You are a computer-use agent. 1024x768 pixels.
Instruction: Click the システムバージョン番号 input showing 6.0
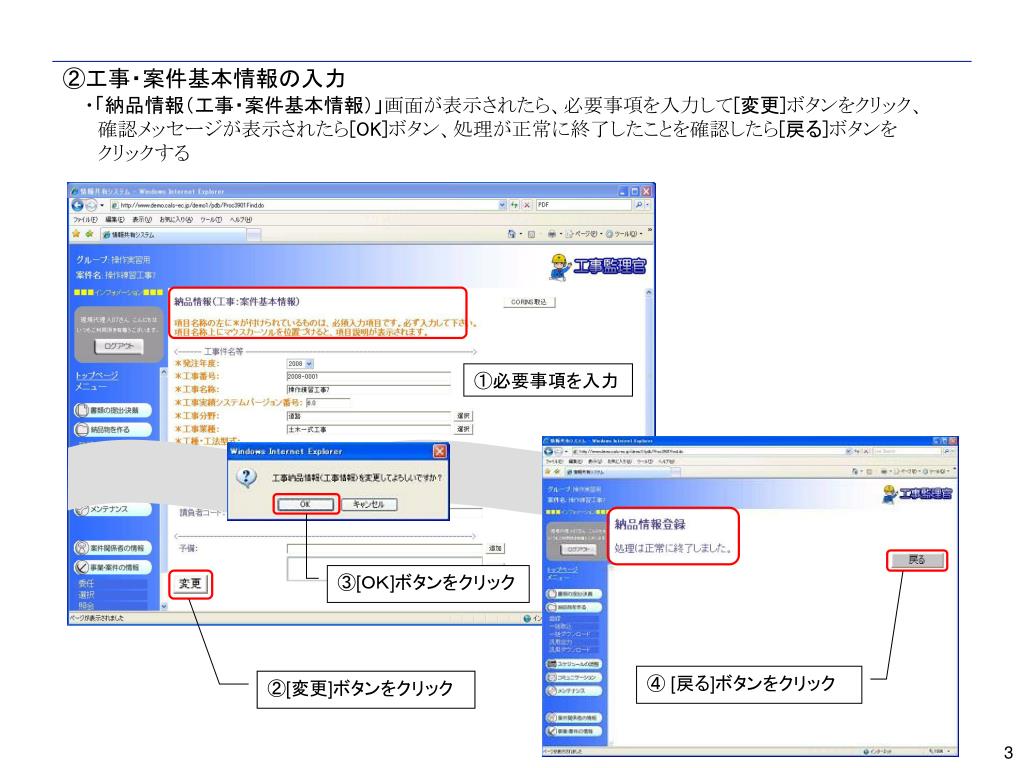coord(328,403)
